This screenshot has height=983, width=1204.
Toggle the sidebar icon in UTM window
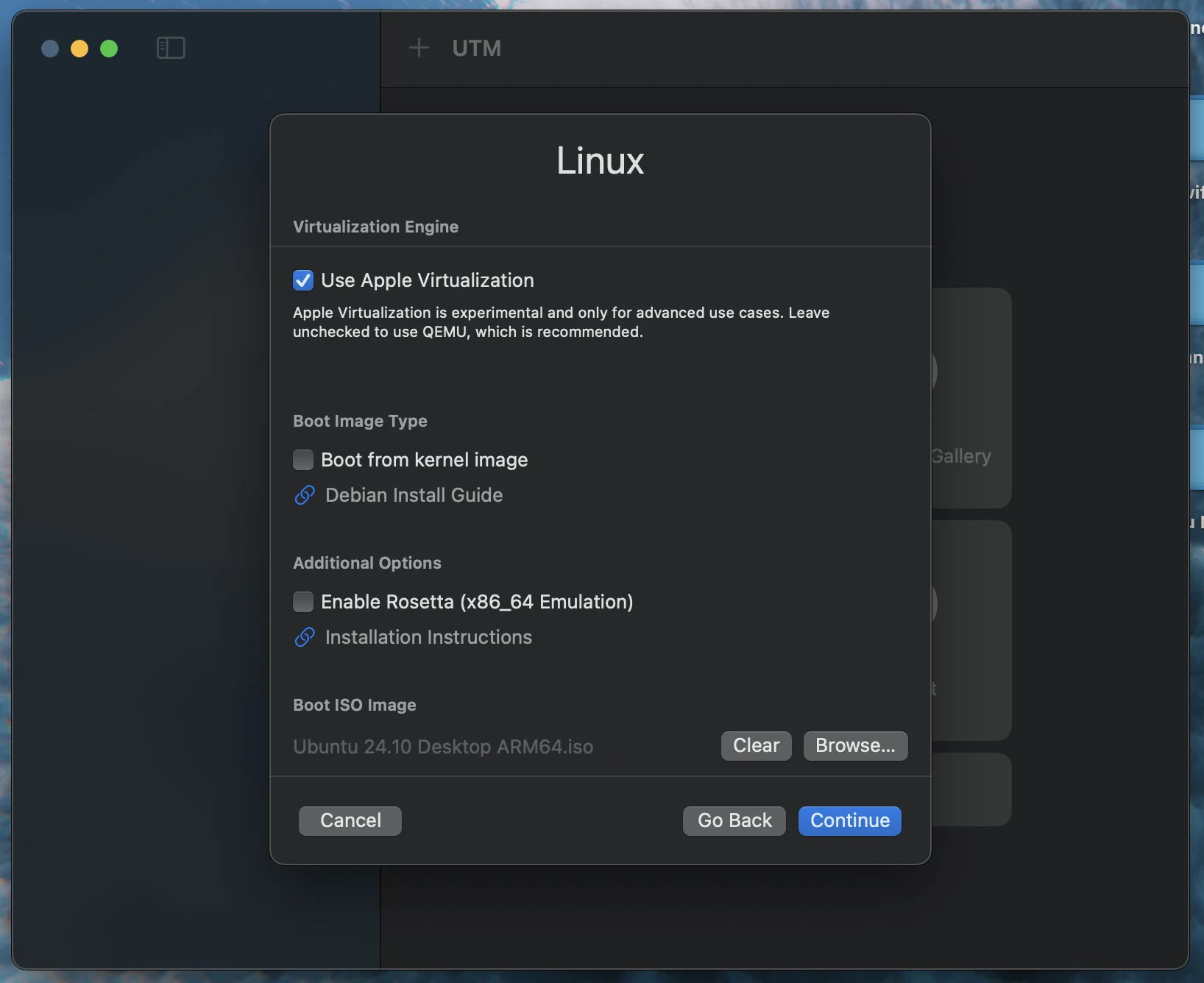[x=171, y=49]
